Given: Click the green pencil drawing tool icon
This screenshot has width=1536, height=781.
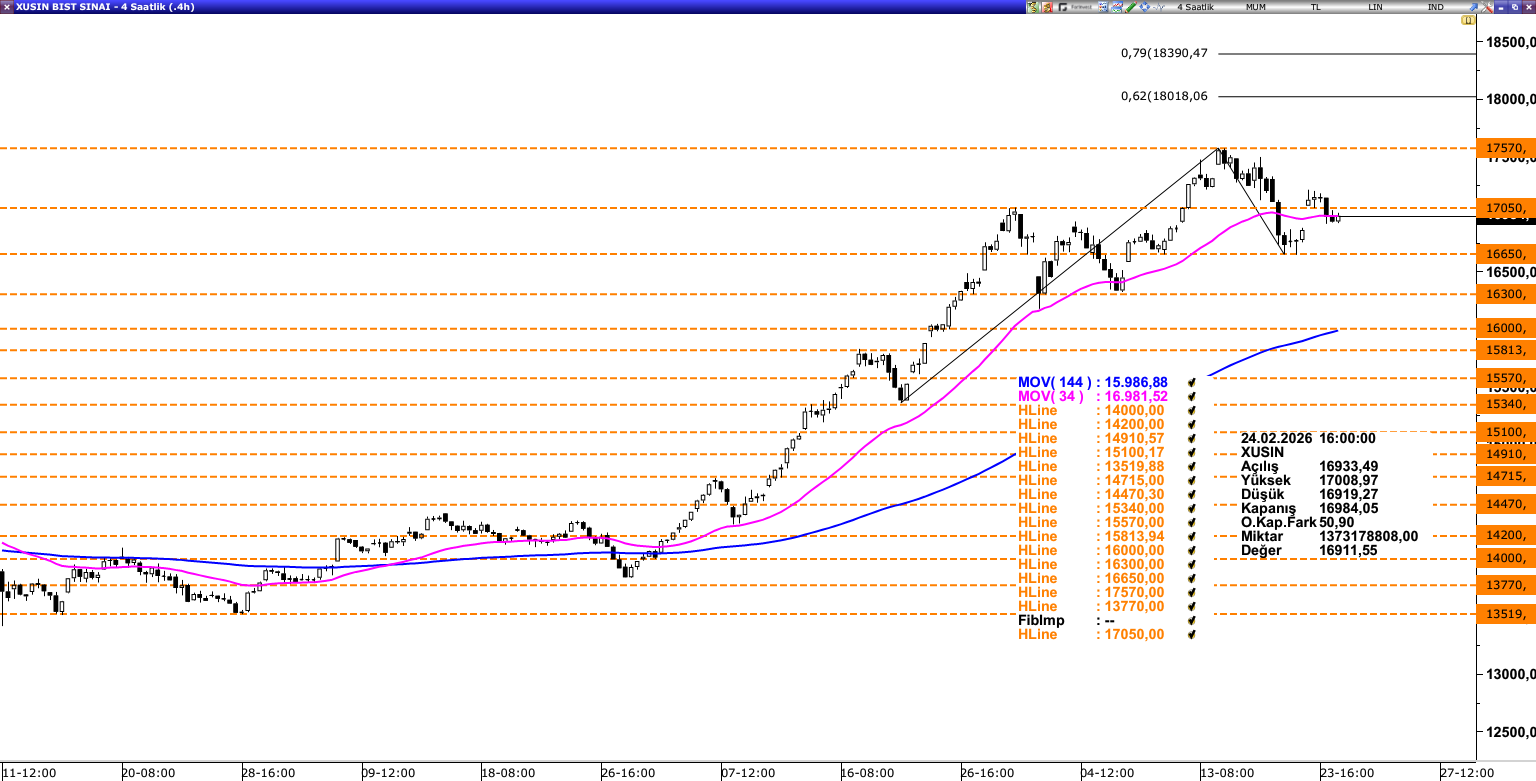Looking at the screenshot, I should coord(1131,7).
